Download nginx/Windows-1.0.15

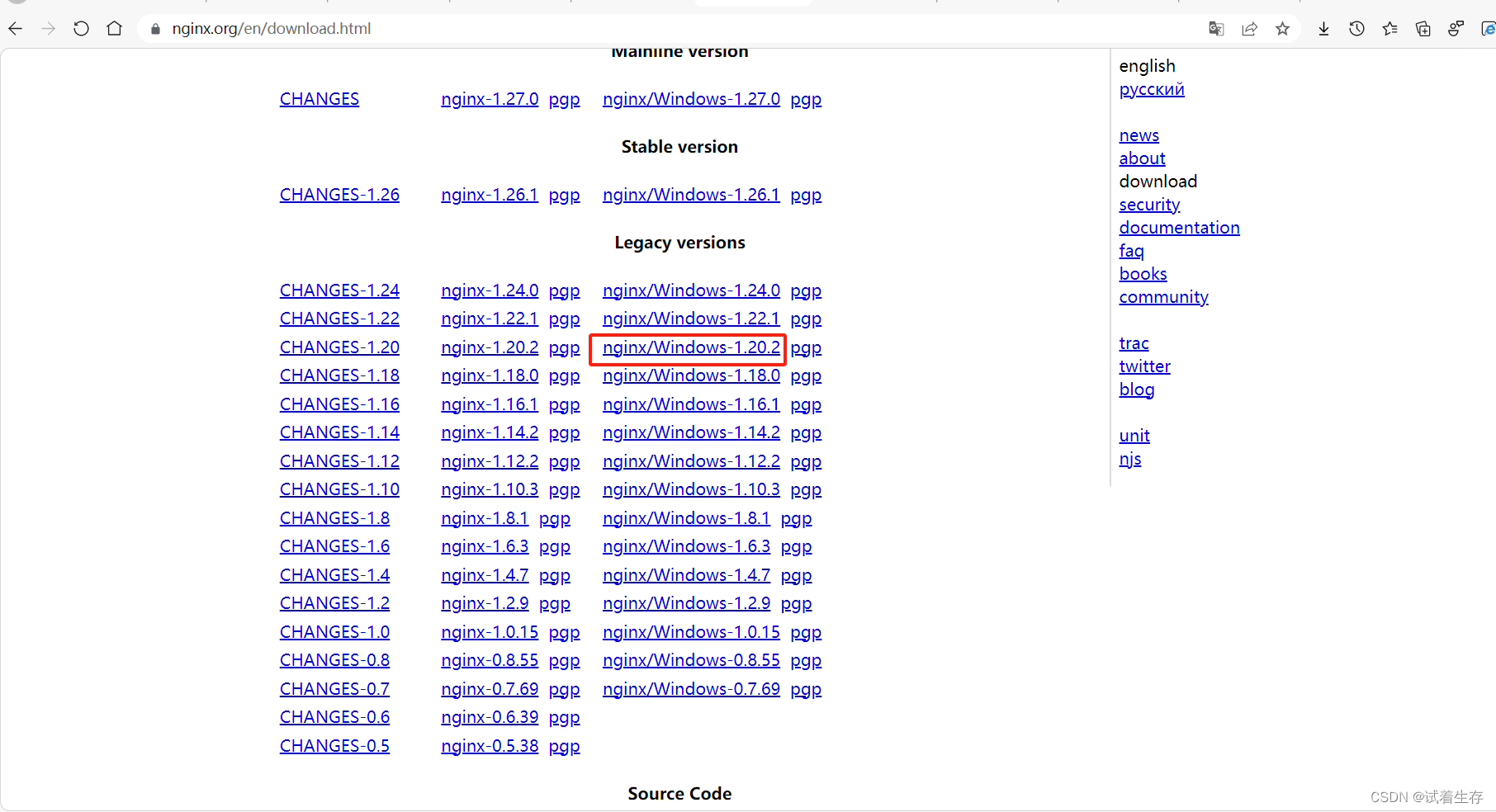pyautogui.click(x=691, y=632)
